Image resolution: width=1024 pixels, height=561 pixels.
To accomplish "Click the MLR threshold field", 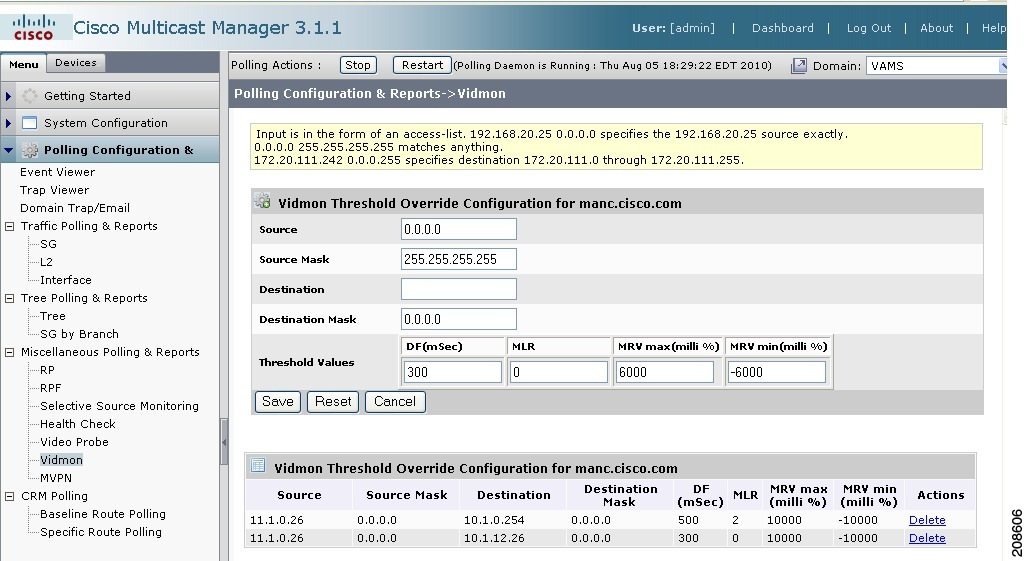I will click(x=558, y=372).
